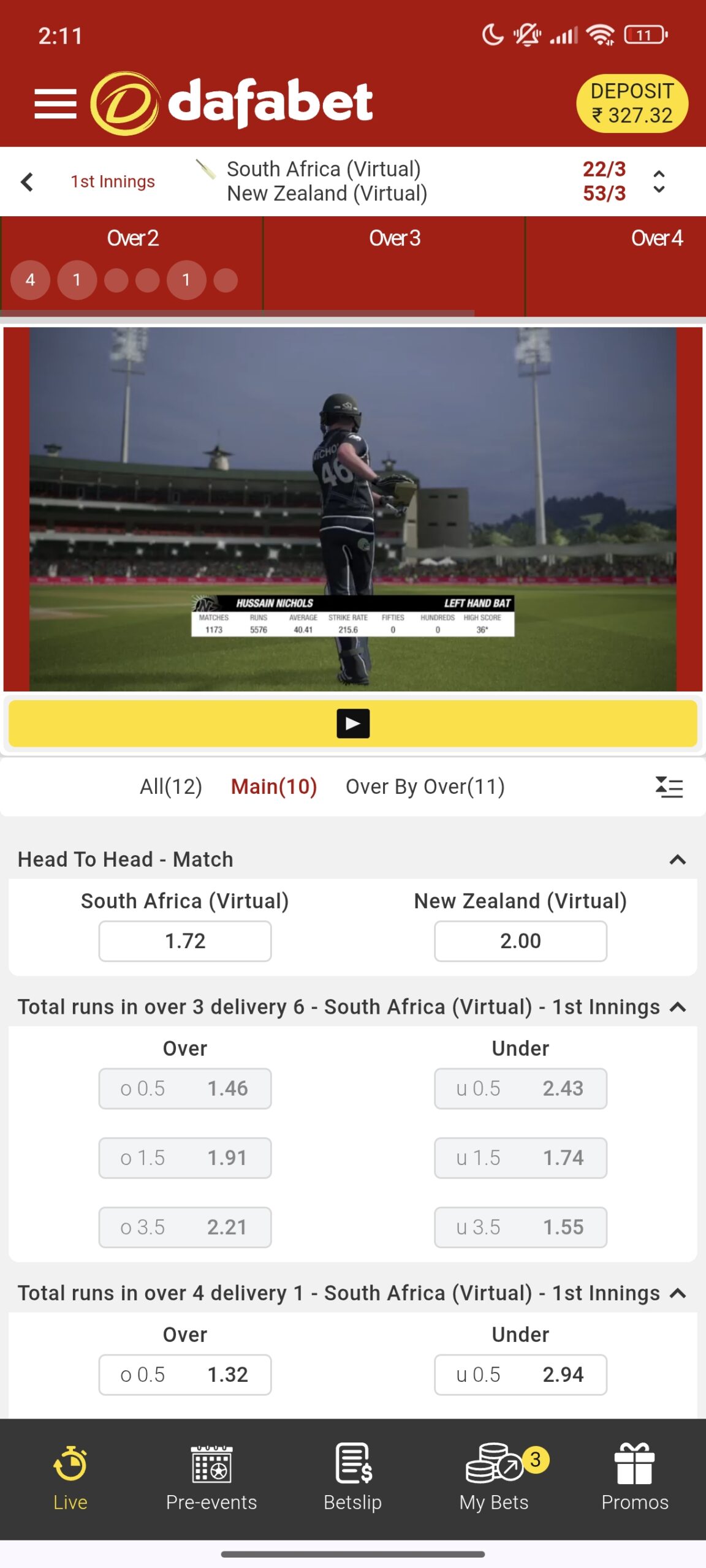Switch to the All(12) tab
706x1568 pixels.
171,786
